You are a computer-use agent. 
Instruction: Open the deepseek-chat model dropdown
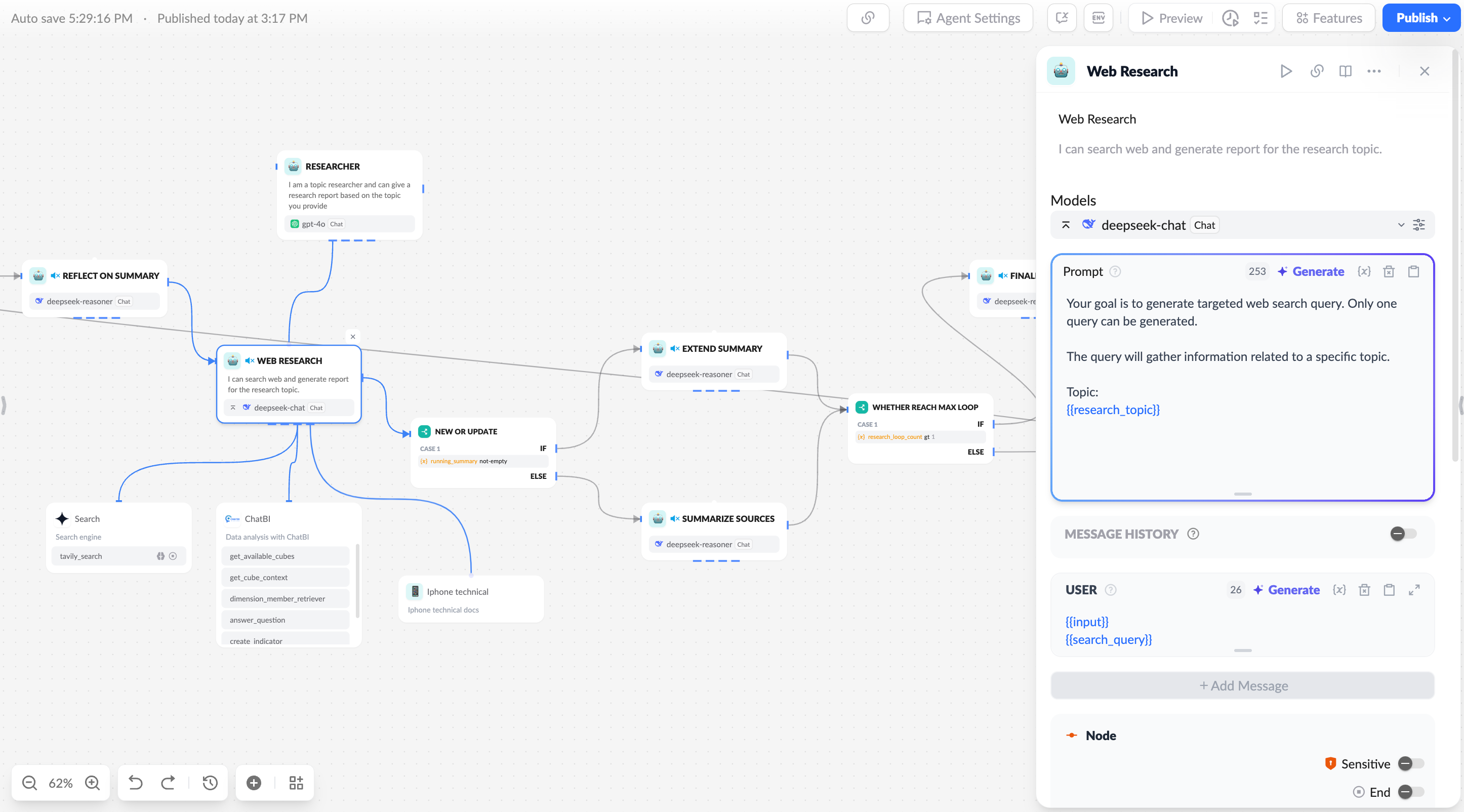1401,225
